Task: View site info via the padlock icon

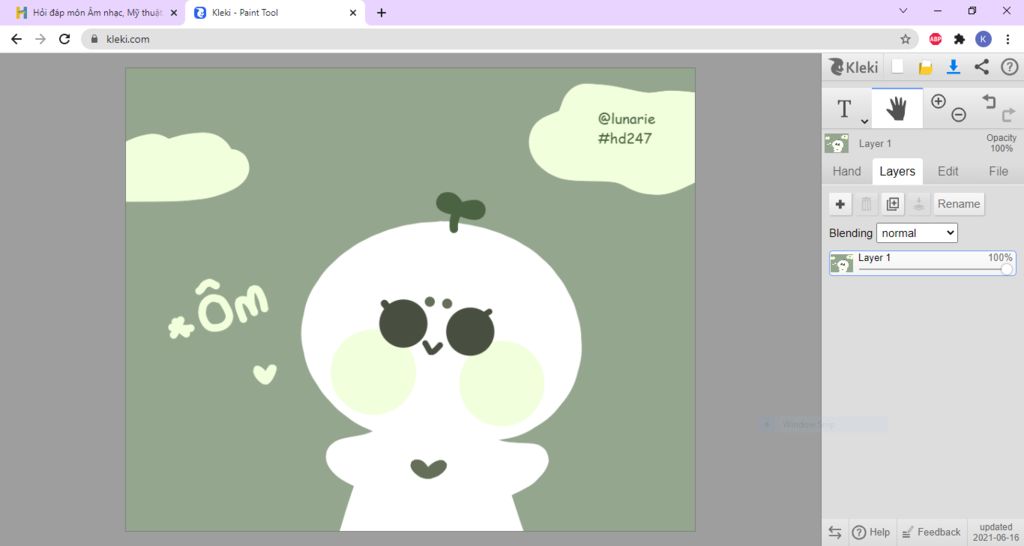Action: [x=94, y=39]
